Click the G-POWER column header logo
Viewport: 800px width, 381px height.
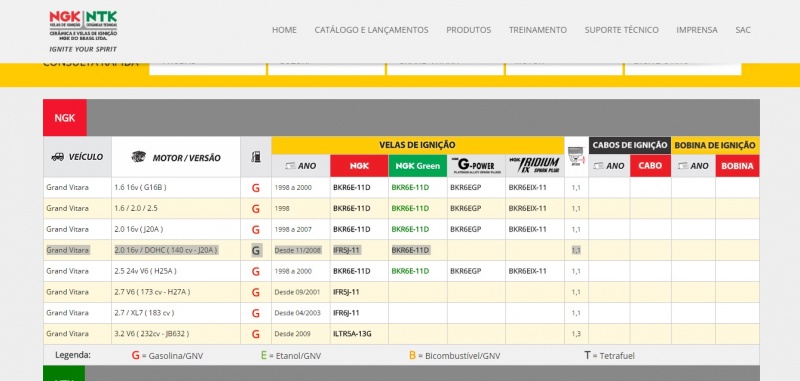pyautogui.click(x=476, y=166)
